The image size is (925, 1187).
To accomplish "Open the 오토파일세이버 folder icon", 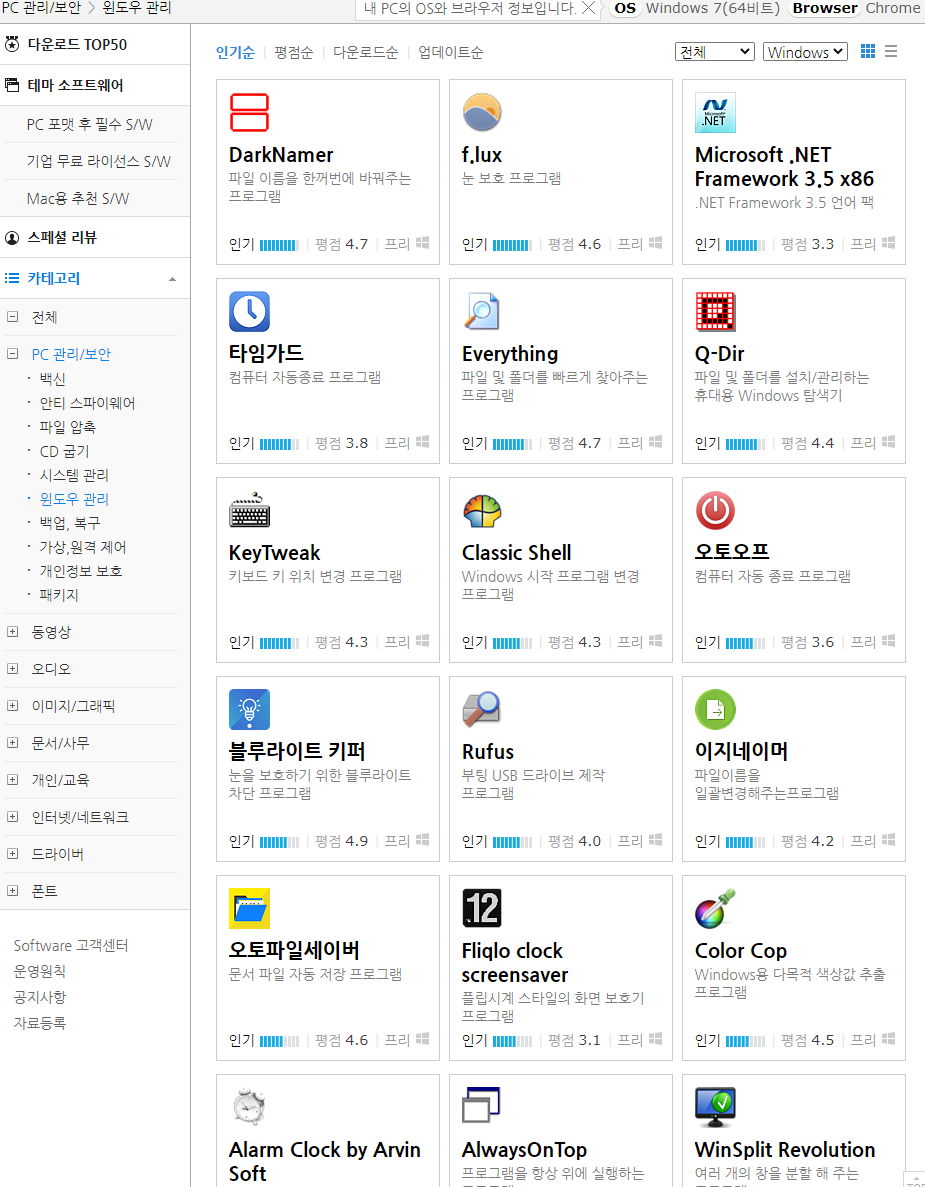I will click(x=249, y=908).
